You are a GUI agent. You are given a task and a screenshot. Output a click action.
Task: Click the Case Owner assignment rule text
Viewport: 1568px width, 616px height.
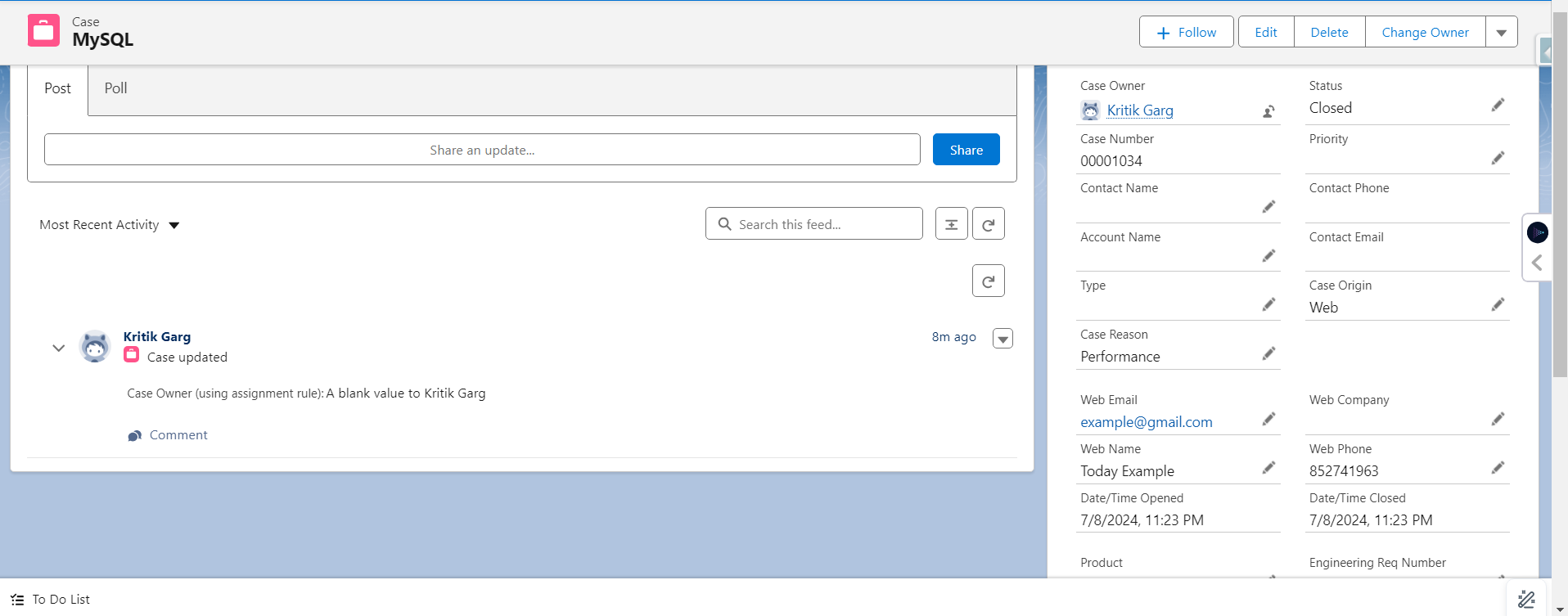[306, 393]
